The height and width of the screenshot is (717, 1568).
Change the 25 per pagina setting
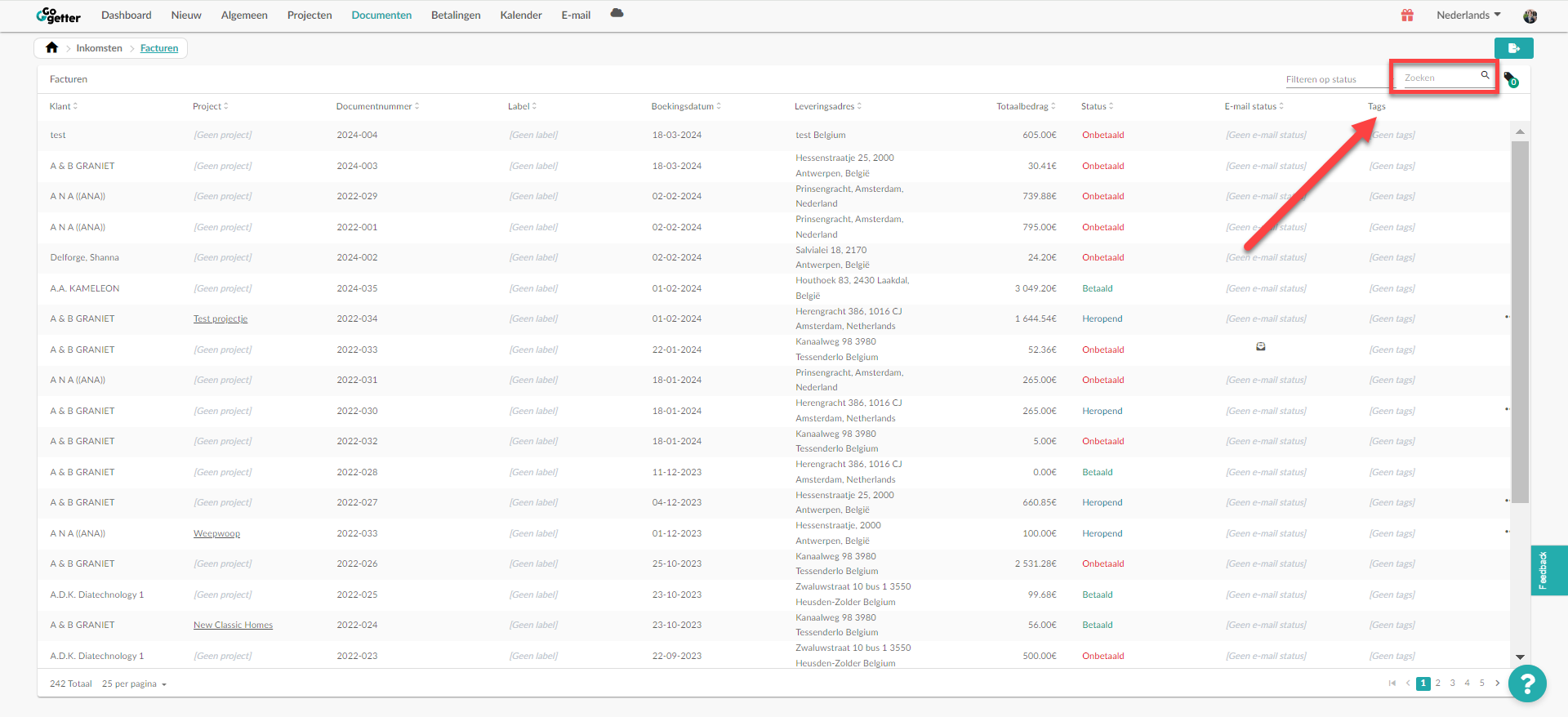[134, 684]
